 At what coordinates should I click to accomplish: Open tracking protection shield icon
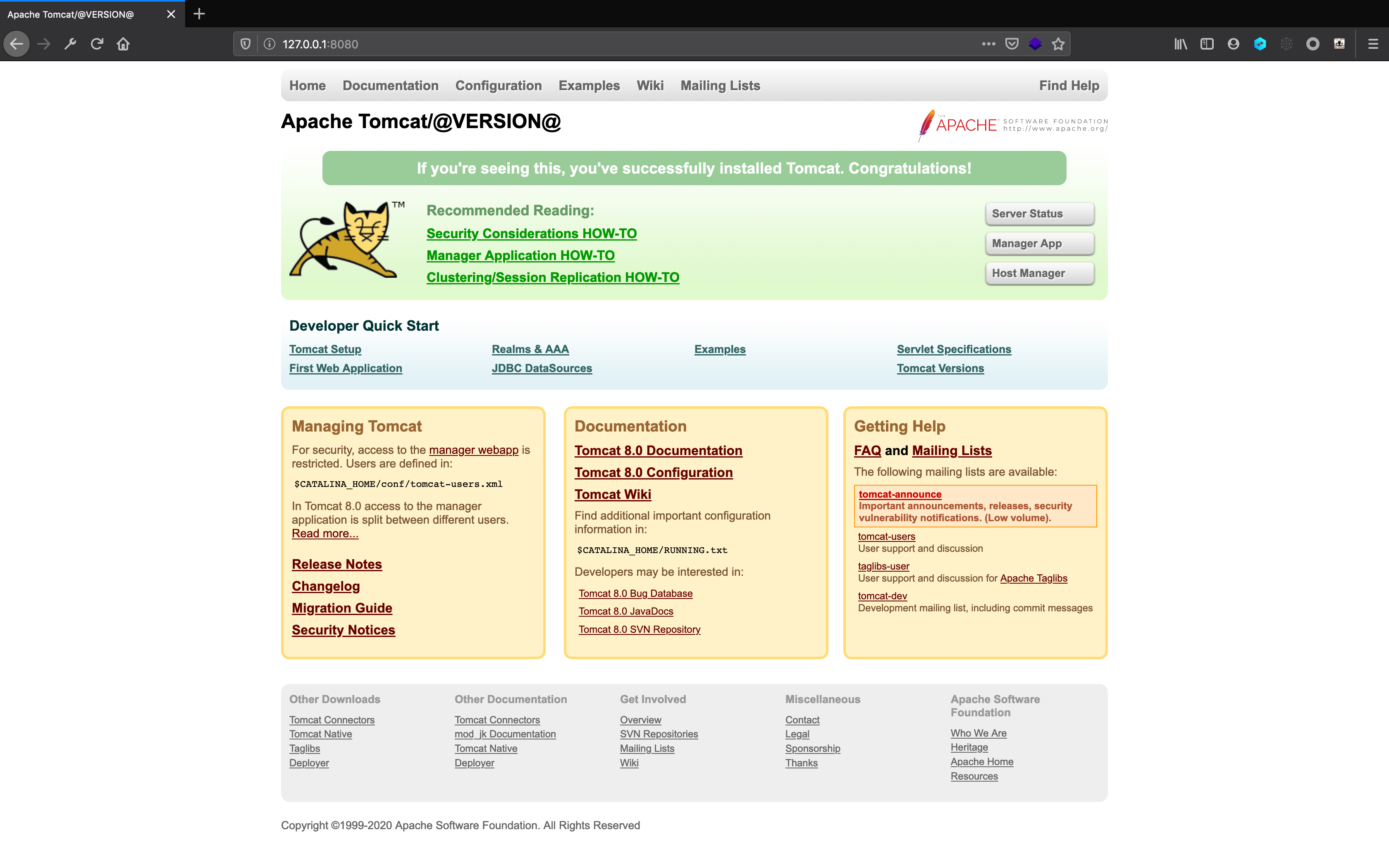pyautogui.click(x=246, y=44)
